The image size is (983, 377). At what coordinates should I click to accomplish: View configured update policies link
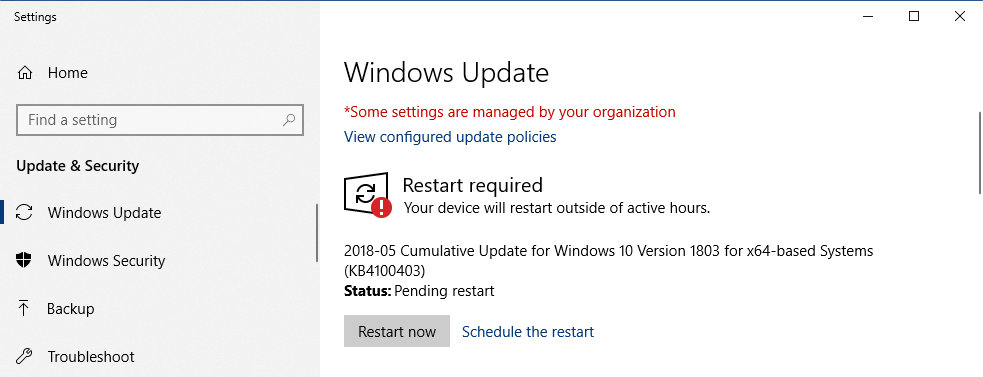450,136
